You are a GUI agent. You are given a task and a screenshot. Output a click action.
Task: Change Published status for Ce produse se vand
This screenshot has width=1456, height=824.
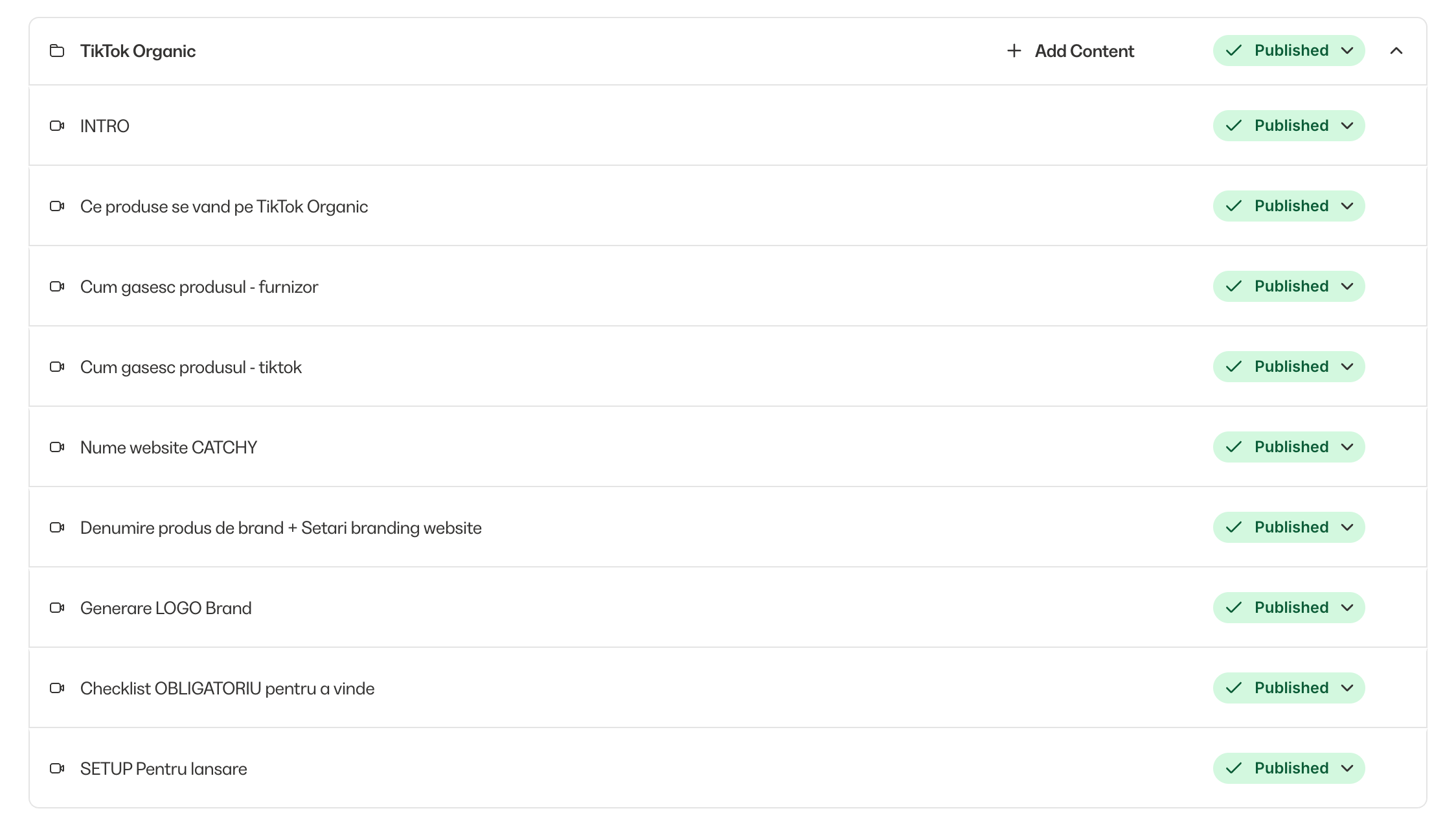point(1289,206)
